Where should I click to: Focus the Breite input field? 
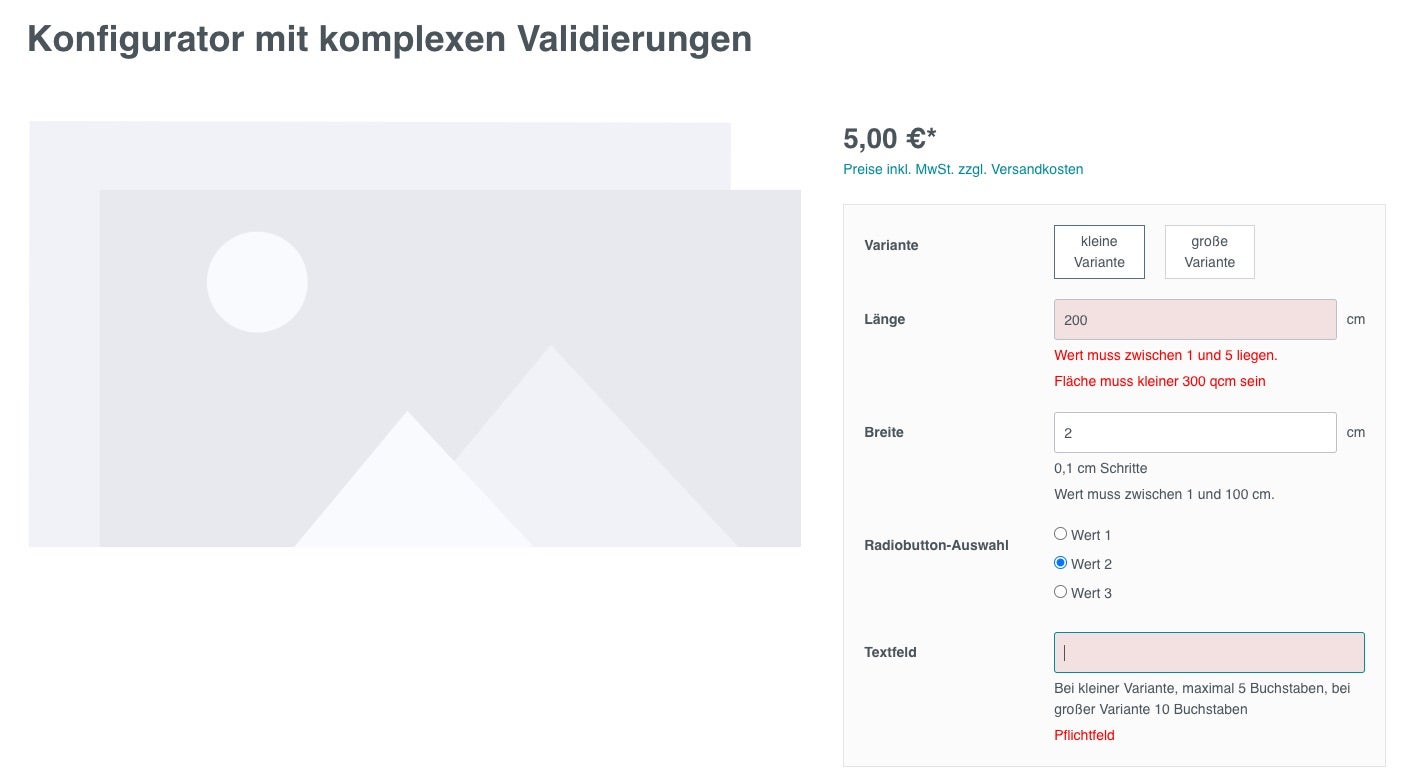pos(1195,433)
